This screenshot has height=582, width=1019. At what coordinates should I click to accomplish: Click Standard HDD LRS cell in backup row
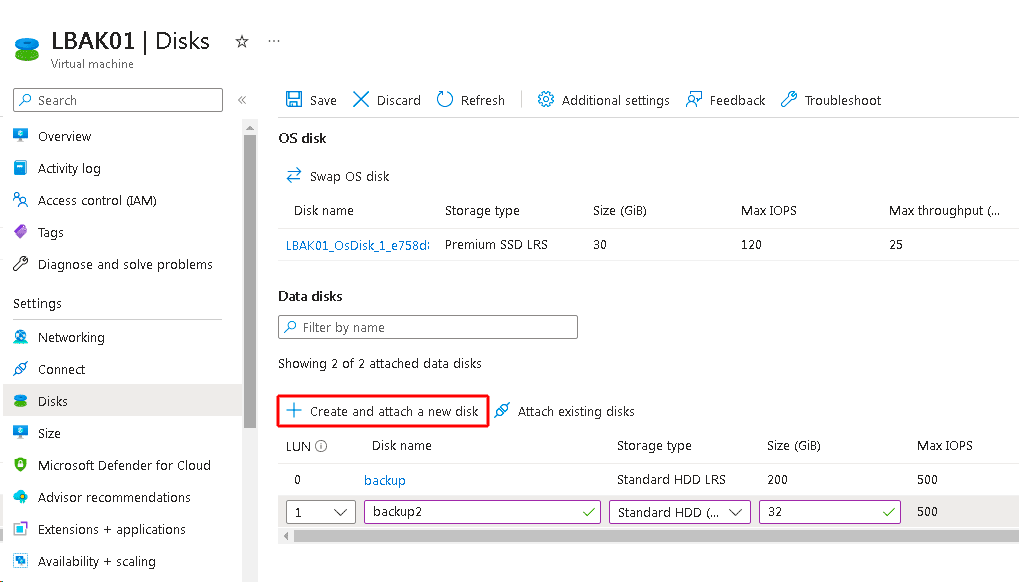pos(671,479)
